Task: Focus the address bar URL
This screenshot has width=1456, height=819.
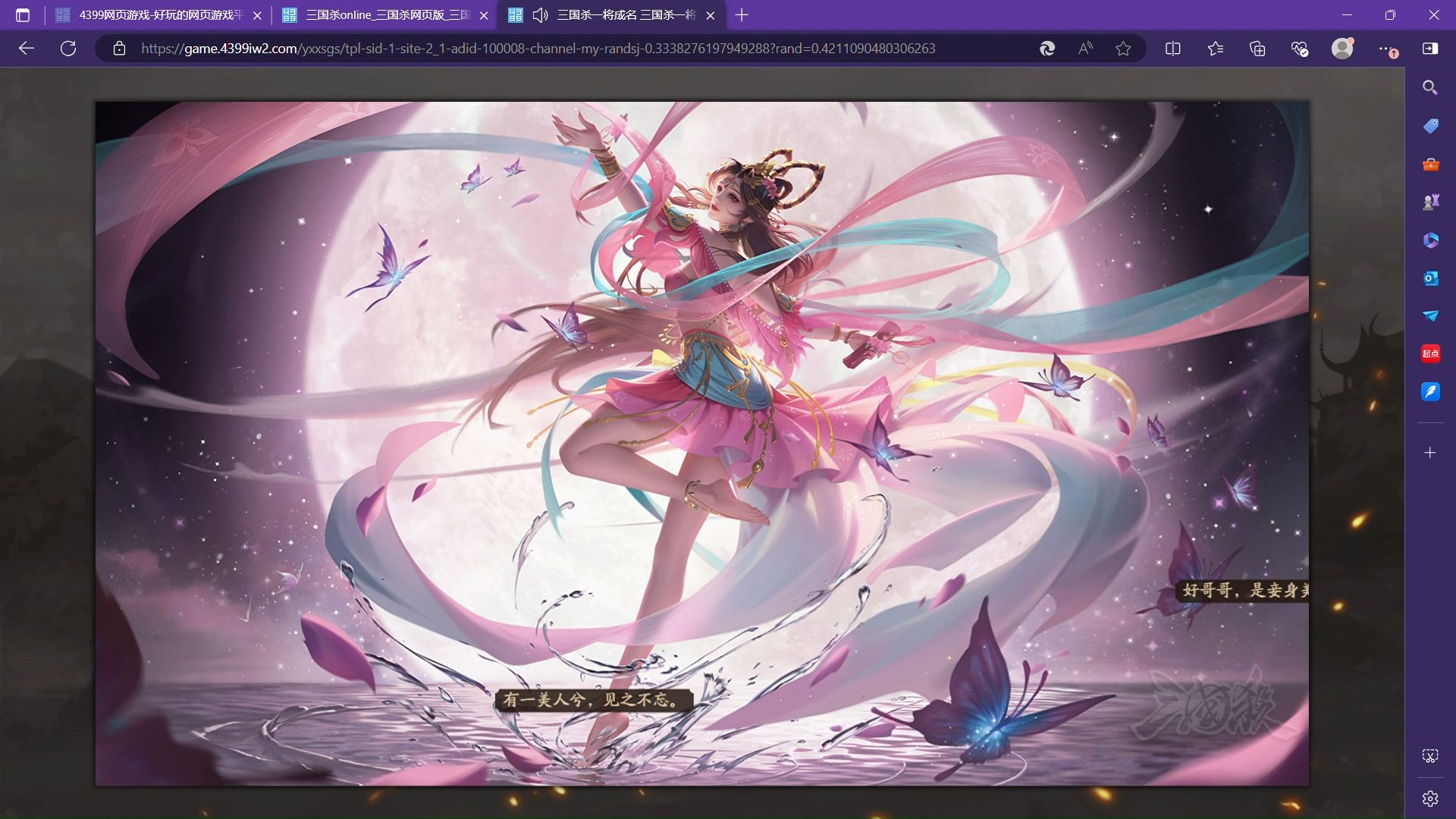Action: point(538,49)
